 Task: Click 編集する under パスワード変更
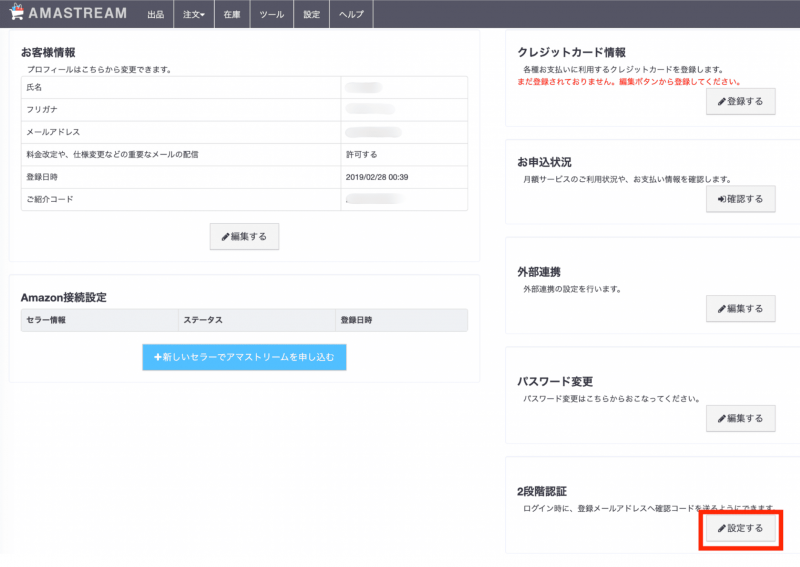741,418
